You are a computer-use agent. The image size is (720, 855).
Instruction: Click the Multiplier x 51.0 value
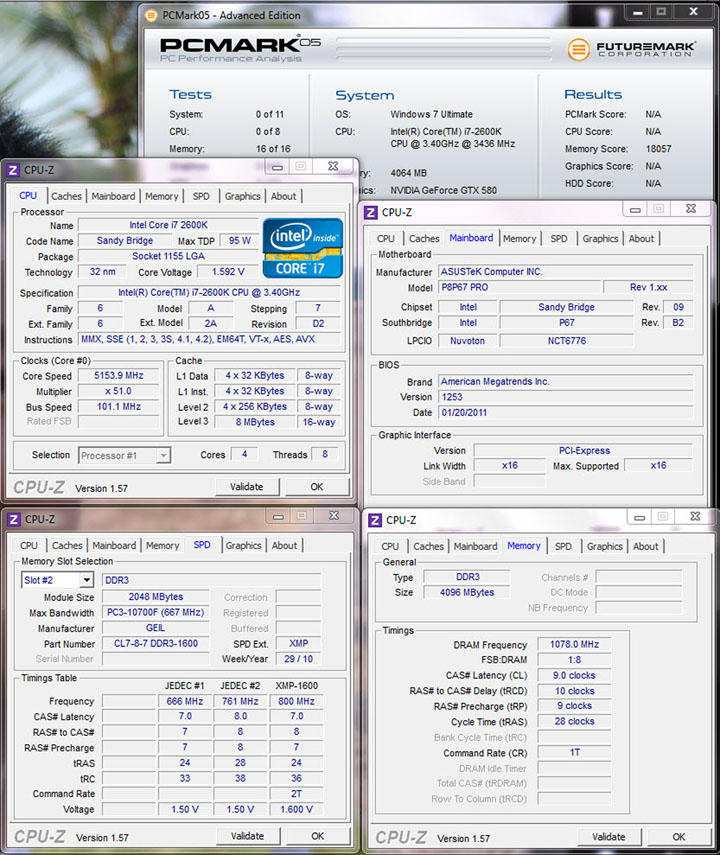click(x=118, y=391)
